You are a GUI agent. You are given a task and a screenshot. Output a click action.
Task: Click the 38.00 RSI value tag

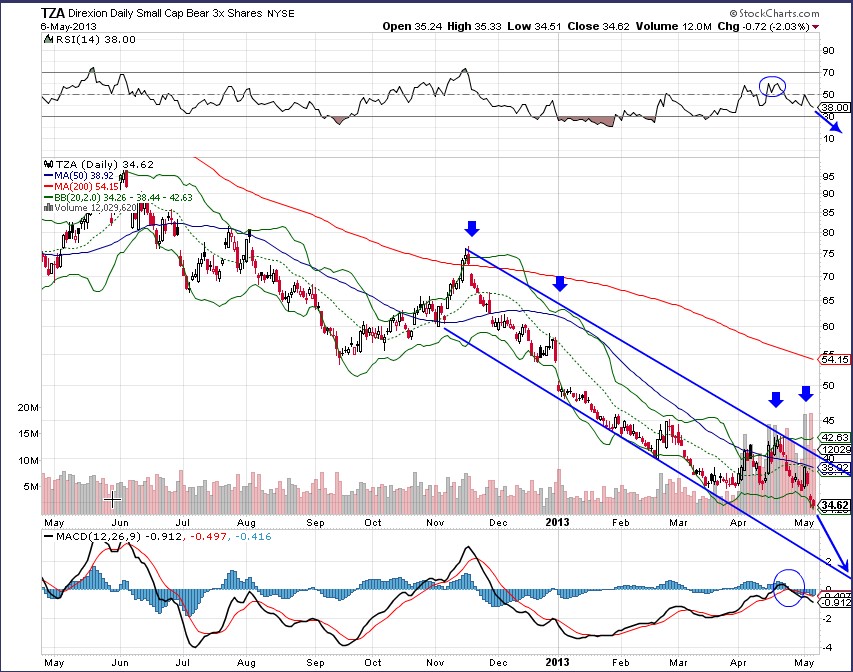pos(834,107)
